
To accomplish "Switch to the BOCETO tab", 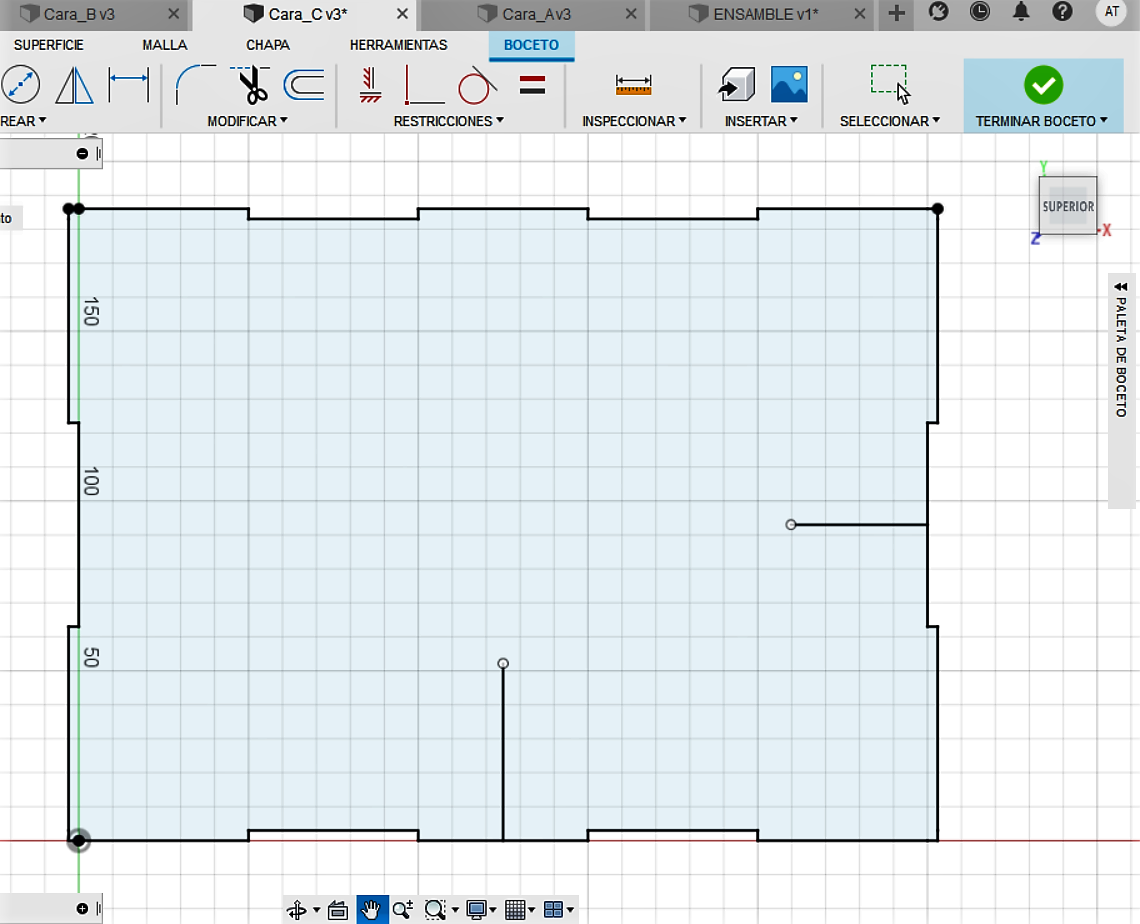I will pyautogui.click(x=531, y=45).
